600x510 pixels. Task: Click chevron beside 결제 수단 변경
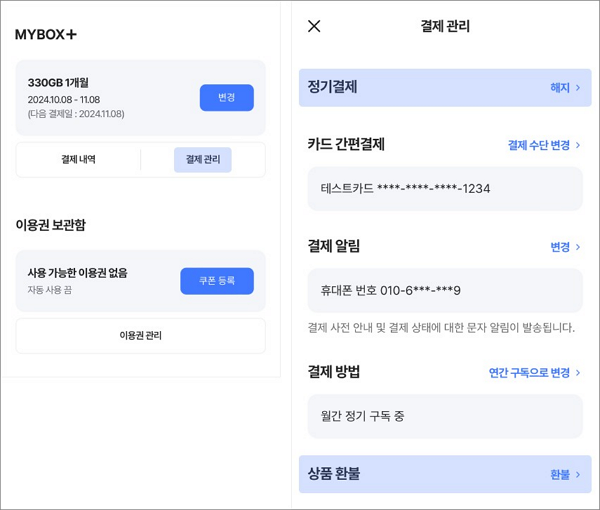pyautogui.click(x=578, y=145)
